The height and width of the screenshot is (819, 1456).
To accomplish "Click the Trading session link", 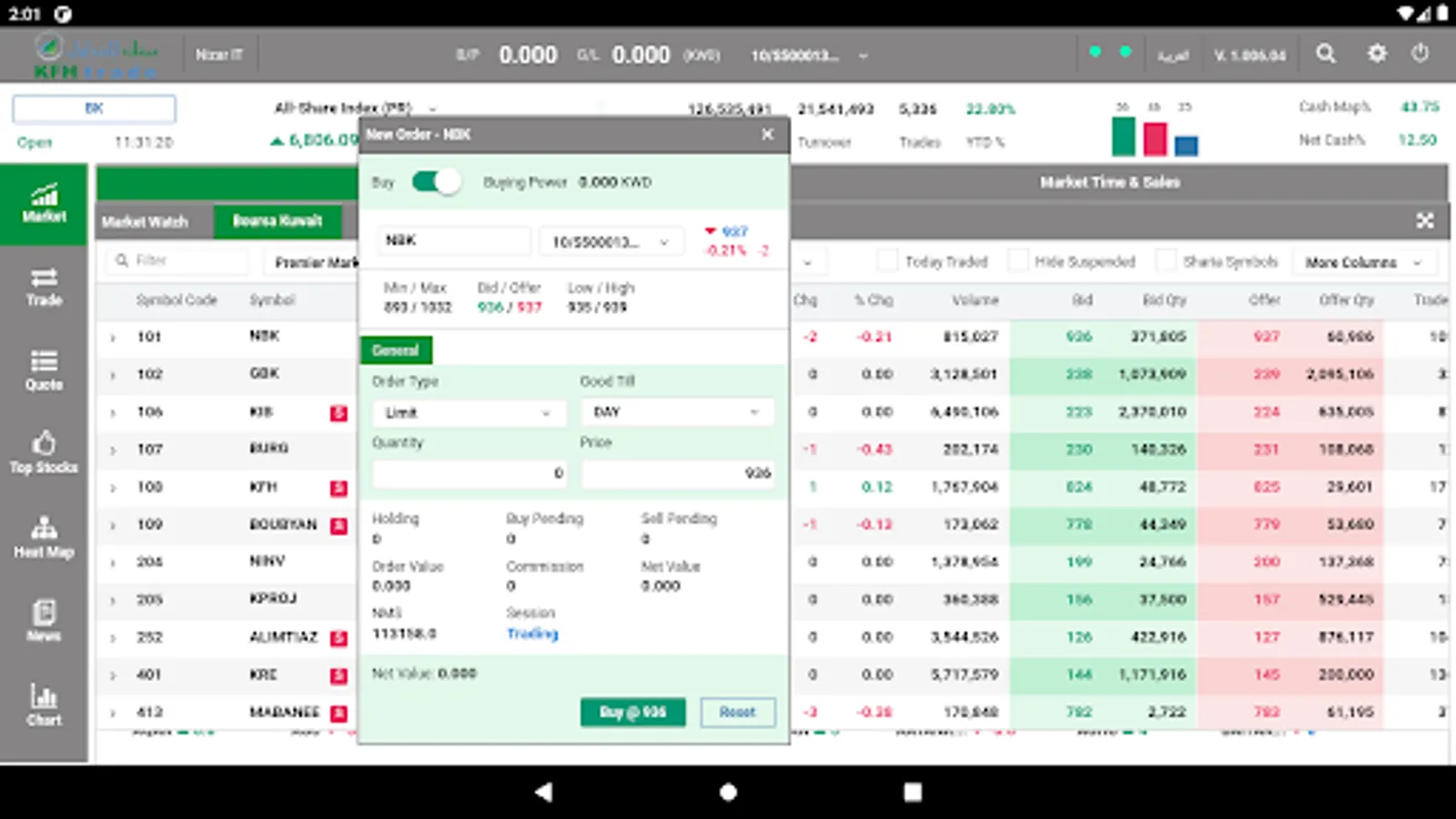I will pos(532,634).
